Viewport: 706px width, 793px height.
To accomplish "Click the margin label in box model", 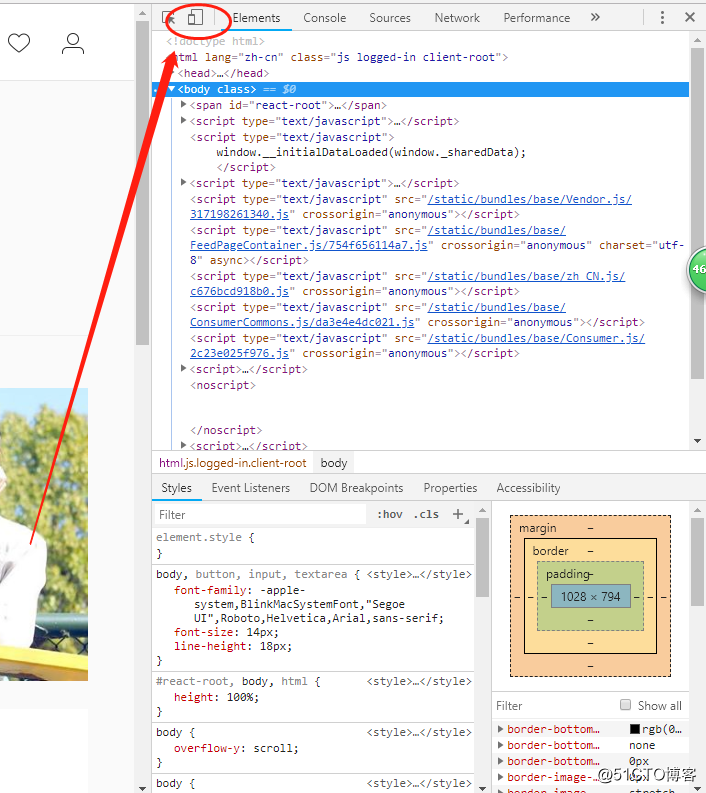I will [x=538, y=528].
